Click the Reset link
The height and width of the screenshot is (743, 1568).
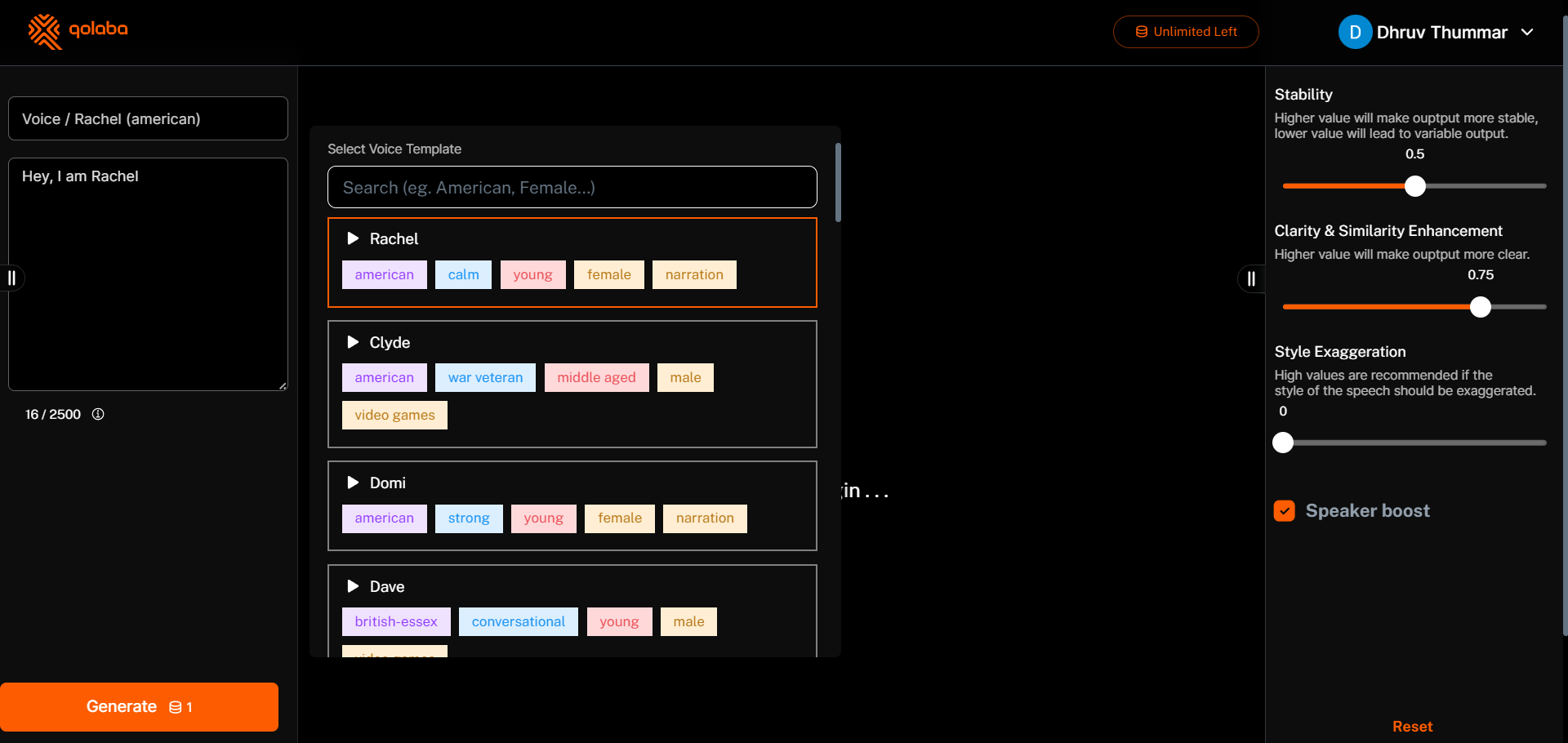[x=1412, y=727]
